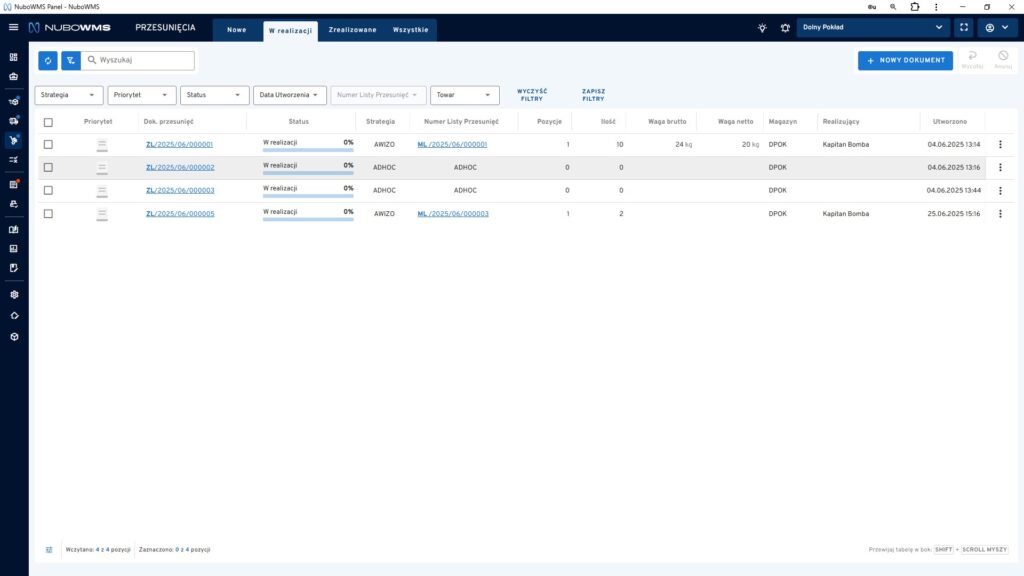The width and height of the screenshot is (1024, 576).
Task: Click the Nowy Dokument button
Action: (x=905, y=60)
